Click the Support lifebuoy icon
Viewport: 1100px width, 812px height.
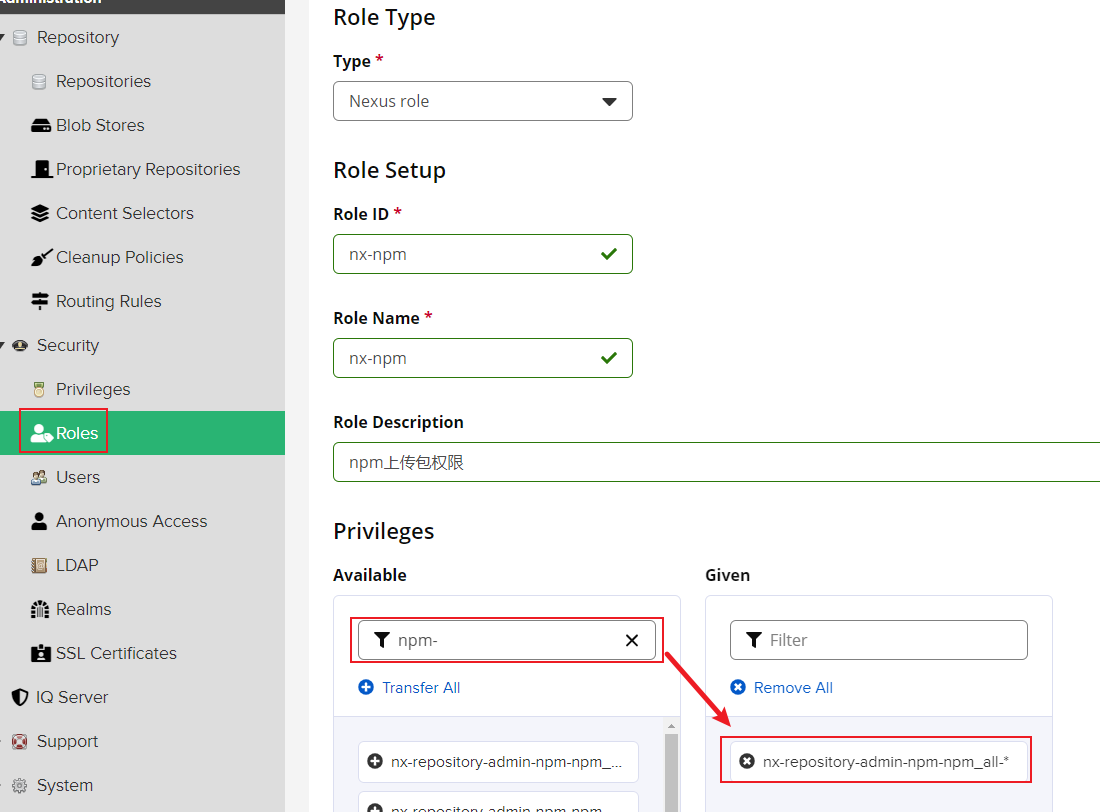click(x=20, y=741)
